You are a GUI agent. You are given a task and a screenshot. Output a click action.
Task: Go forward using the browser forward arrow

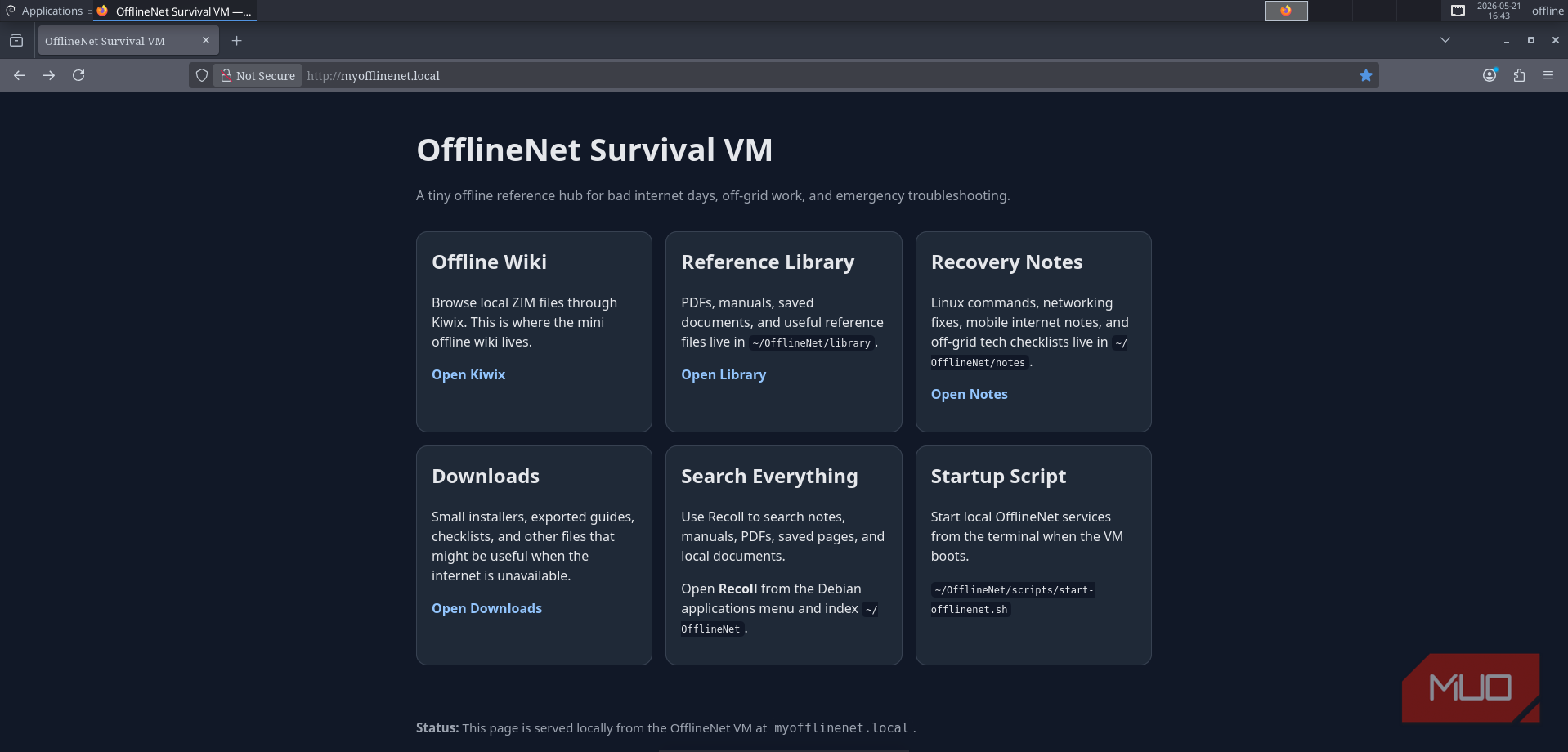49,75
